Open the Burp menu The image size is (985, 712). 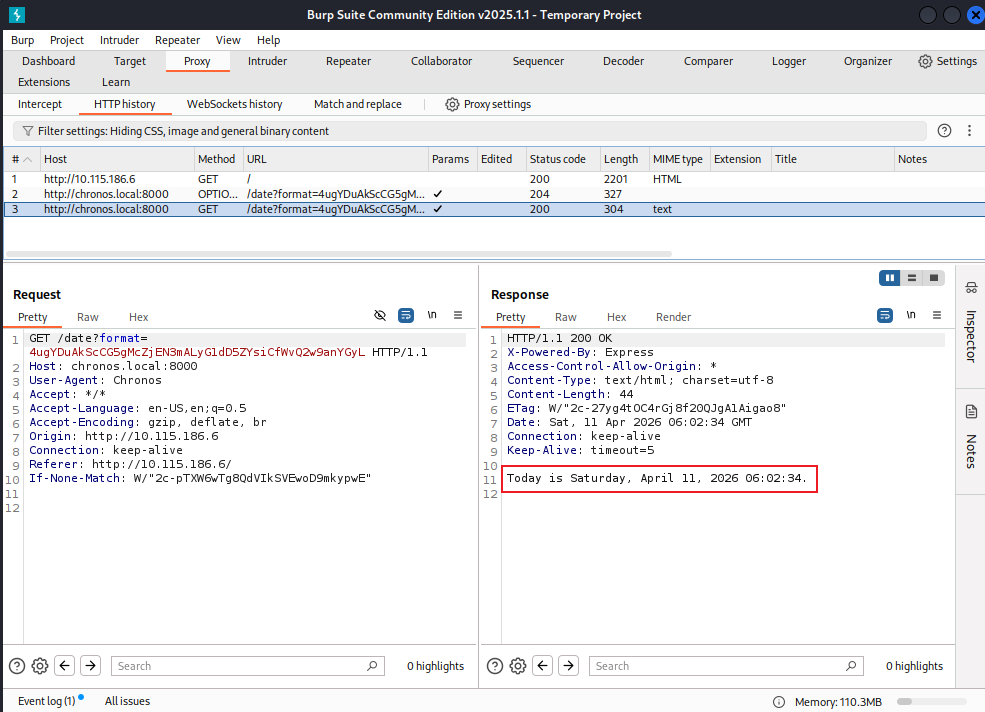[23, 40]
